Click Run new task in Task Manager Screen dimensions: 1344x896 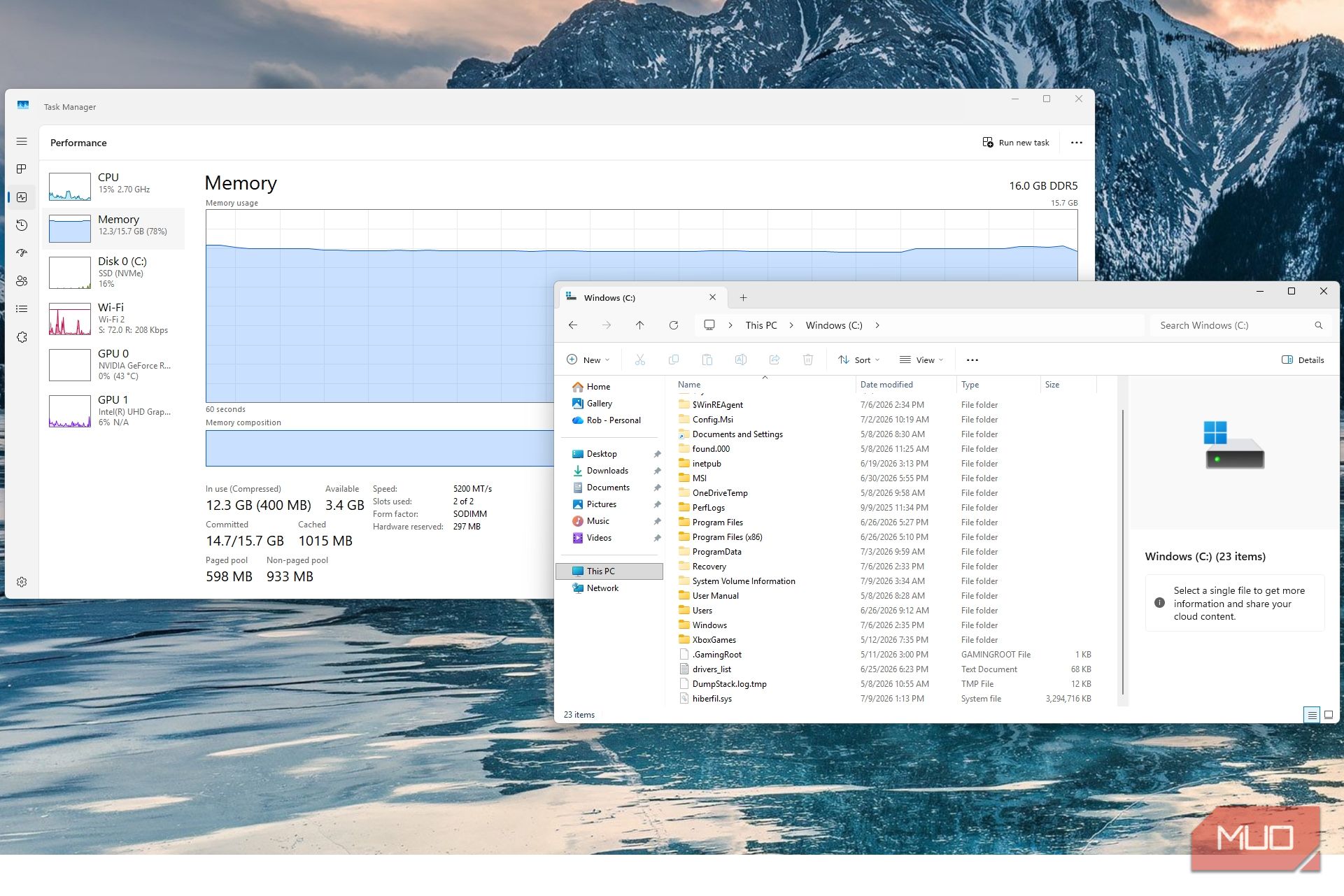(x=1016, y=143)
